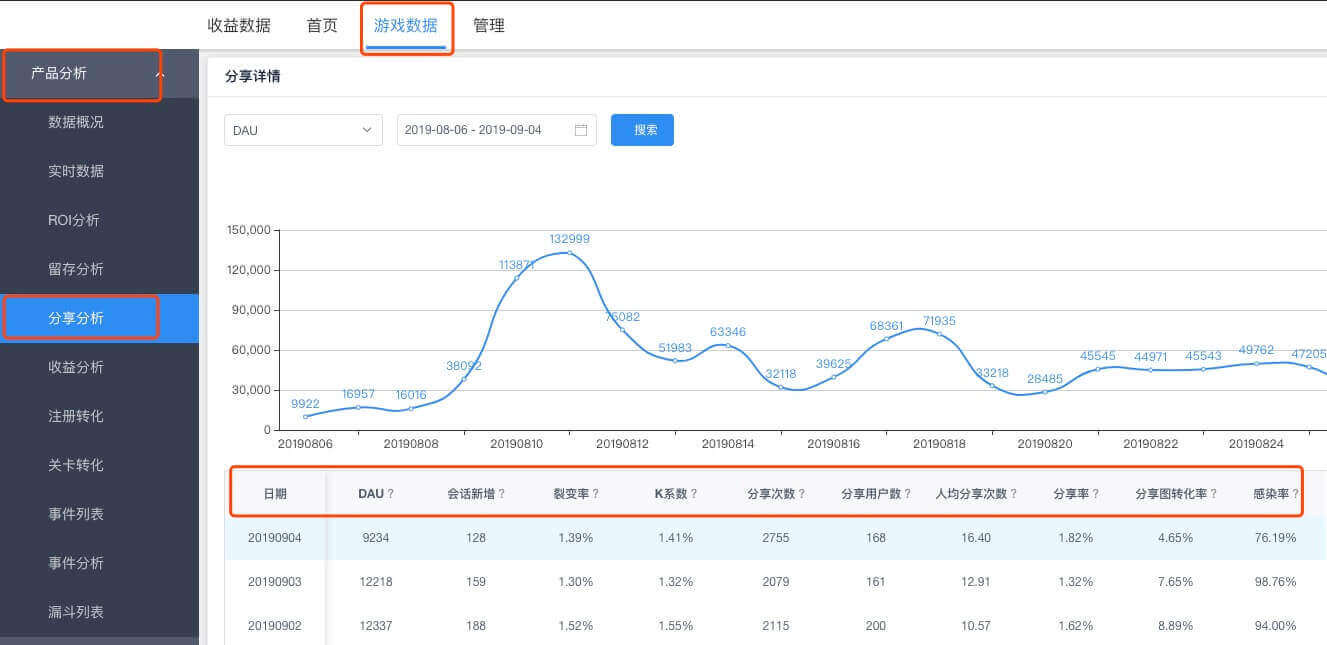Click the 71935 data point on the chart
Screen dimensions: 1327x645
click(x=939, y=334)
